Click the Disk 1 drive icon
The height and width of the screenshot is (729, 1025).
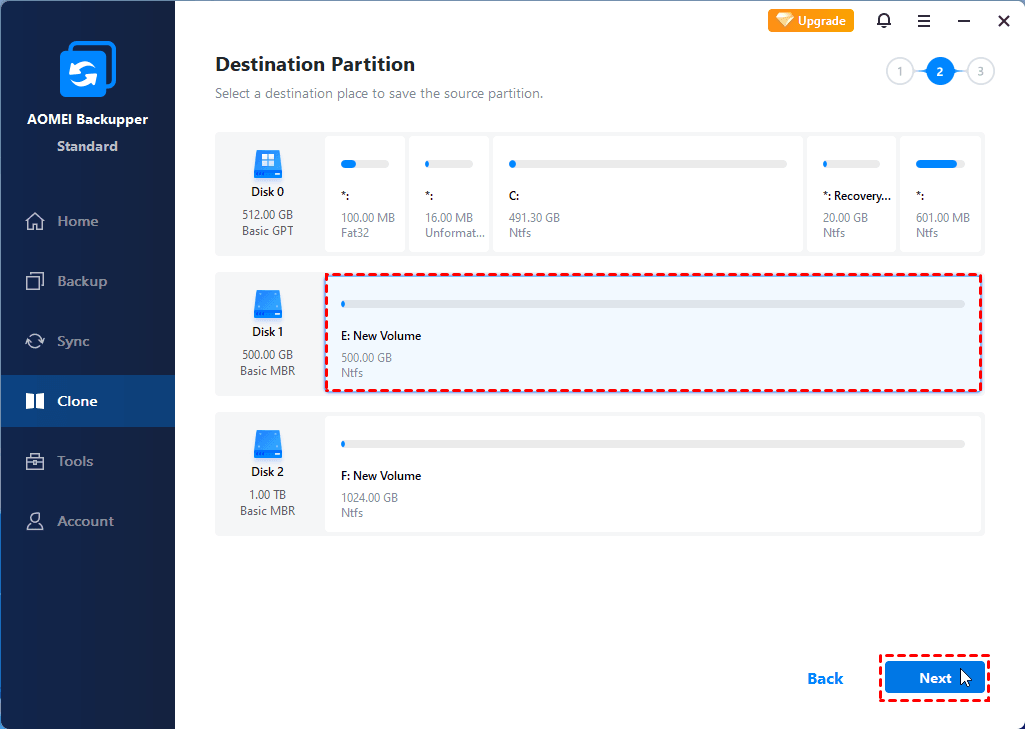tap(267, 303)
